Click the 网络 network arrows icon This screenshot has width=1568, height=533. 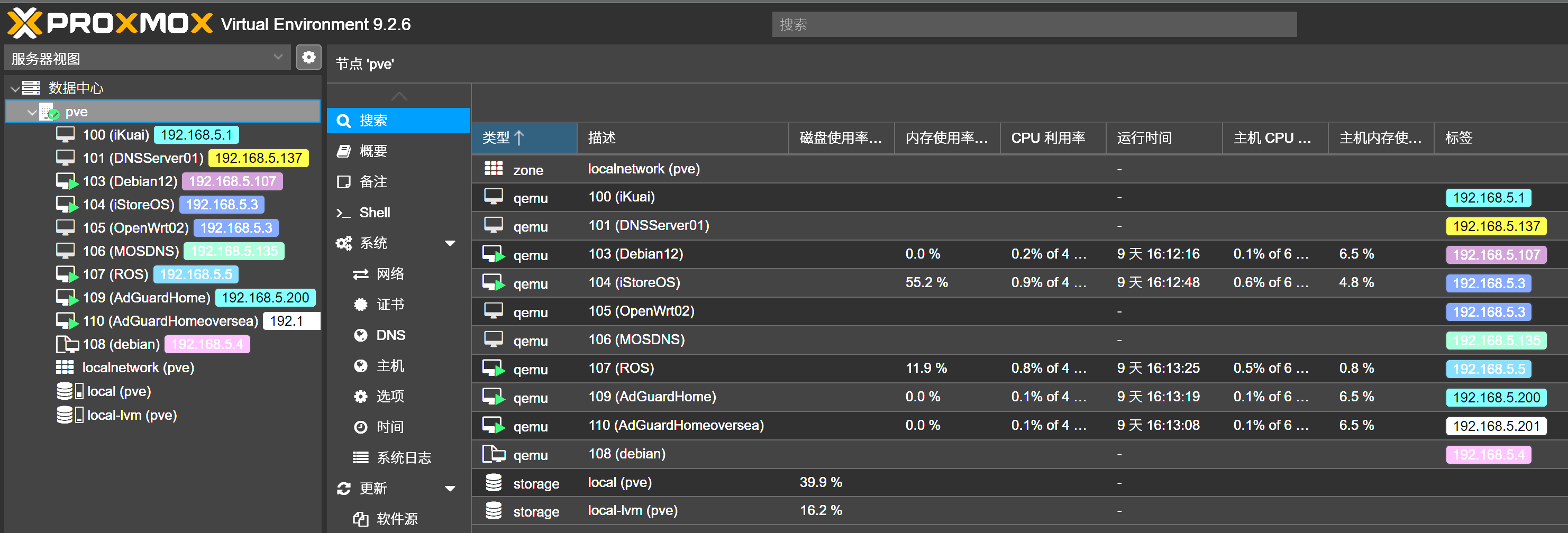coord(361,274)
